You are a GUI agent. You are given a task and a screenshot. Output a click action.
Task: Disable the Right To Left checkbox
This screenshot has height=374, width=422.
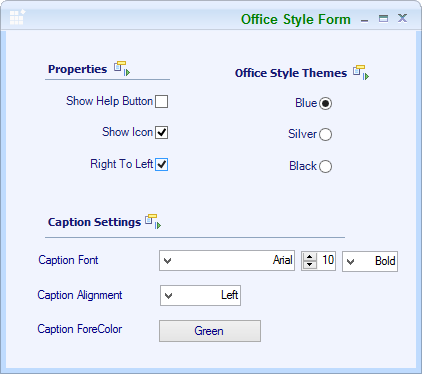[x=162, y=164]
